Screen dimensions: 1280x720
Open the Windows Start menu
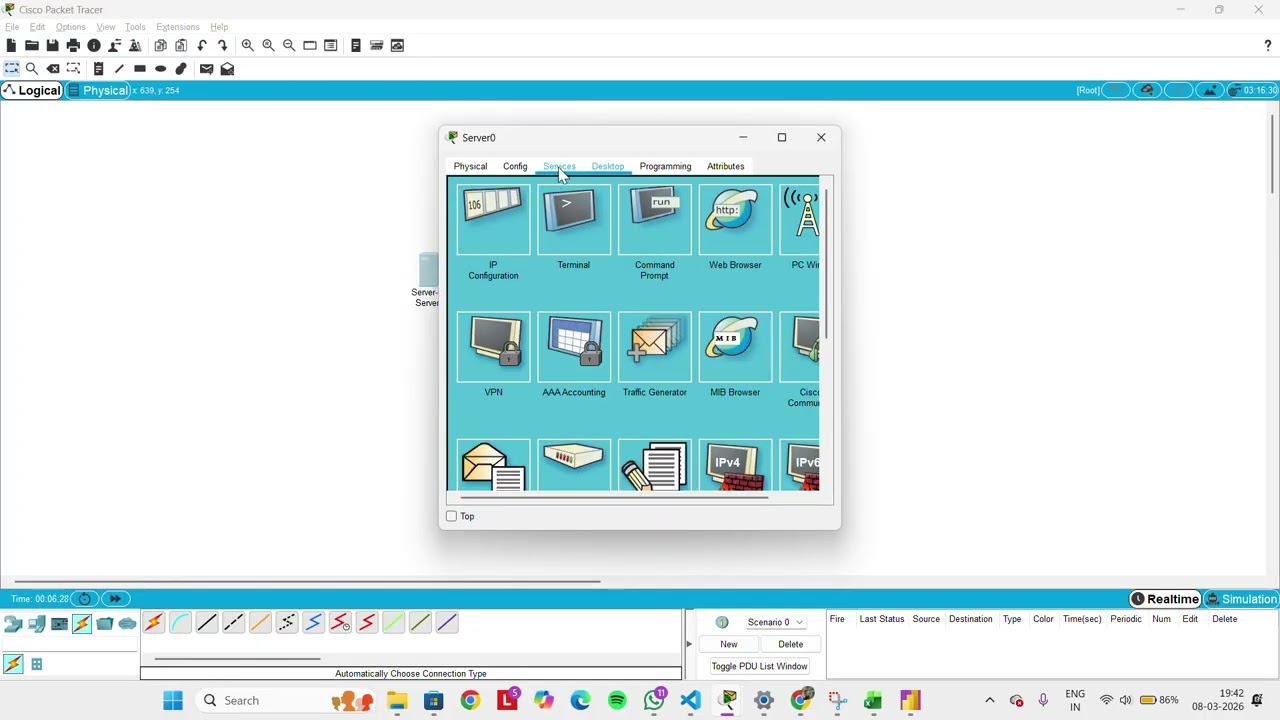pyautogui.click(x=173, y=700)
